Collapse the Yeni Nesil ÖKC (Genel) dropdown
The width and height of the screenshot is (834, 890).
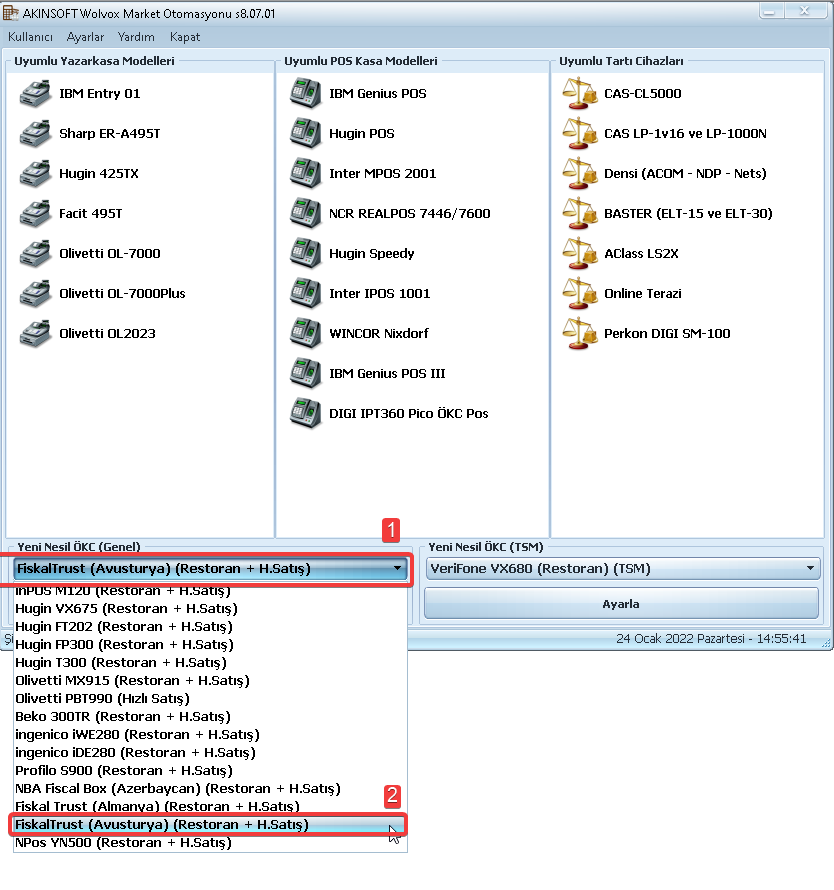pos(397,569)
